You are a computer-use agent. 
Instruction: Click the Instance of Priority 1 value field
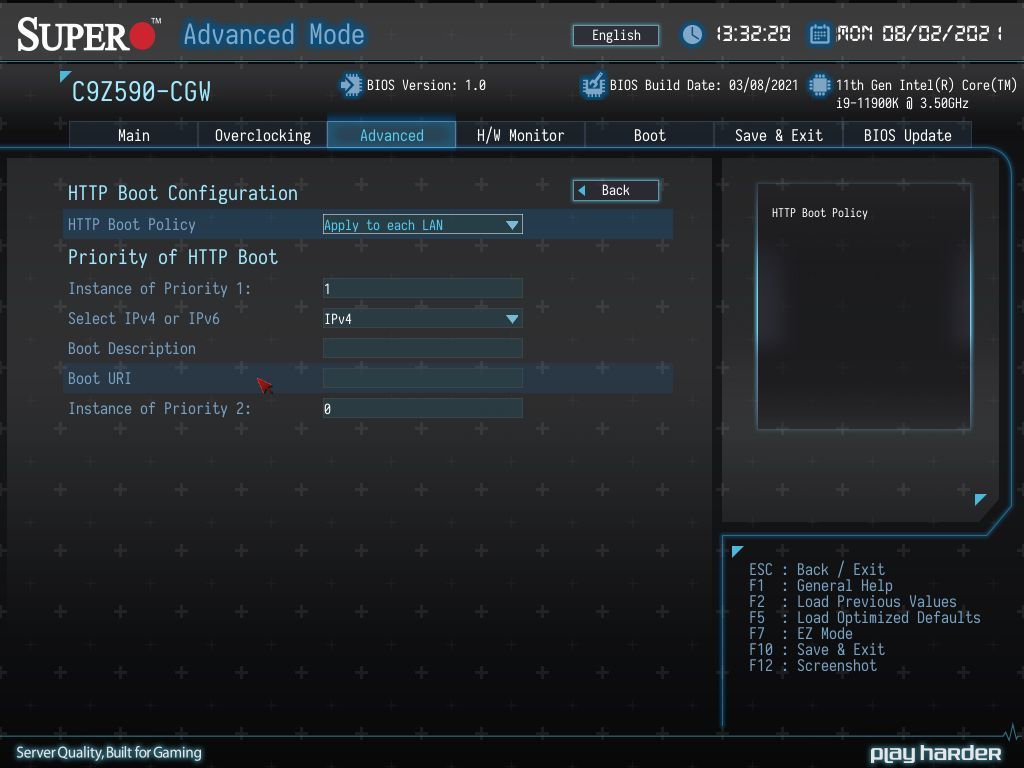coord(423,288)
